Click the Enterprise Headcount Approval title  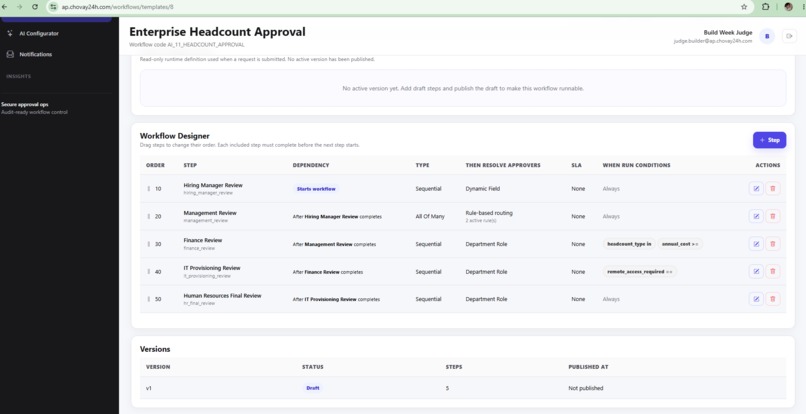217,32
